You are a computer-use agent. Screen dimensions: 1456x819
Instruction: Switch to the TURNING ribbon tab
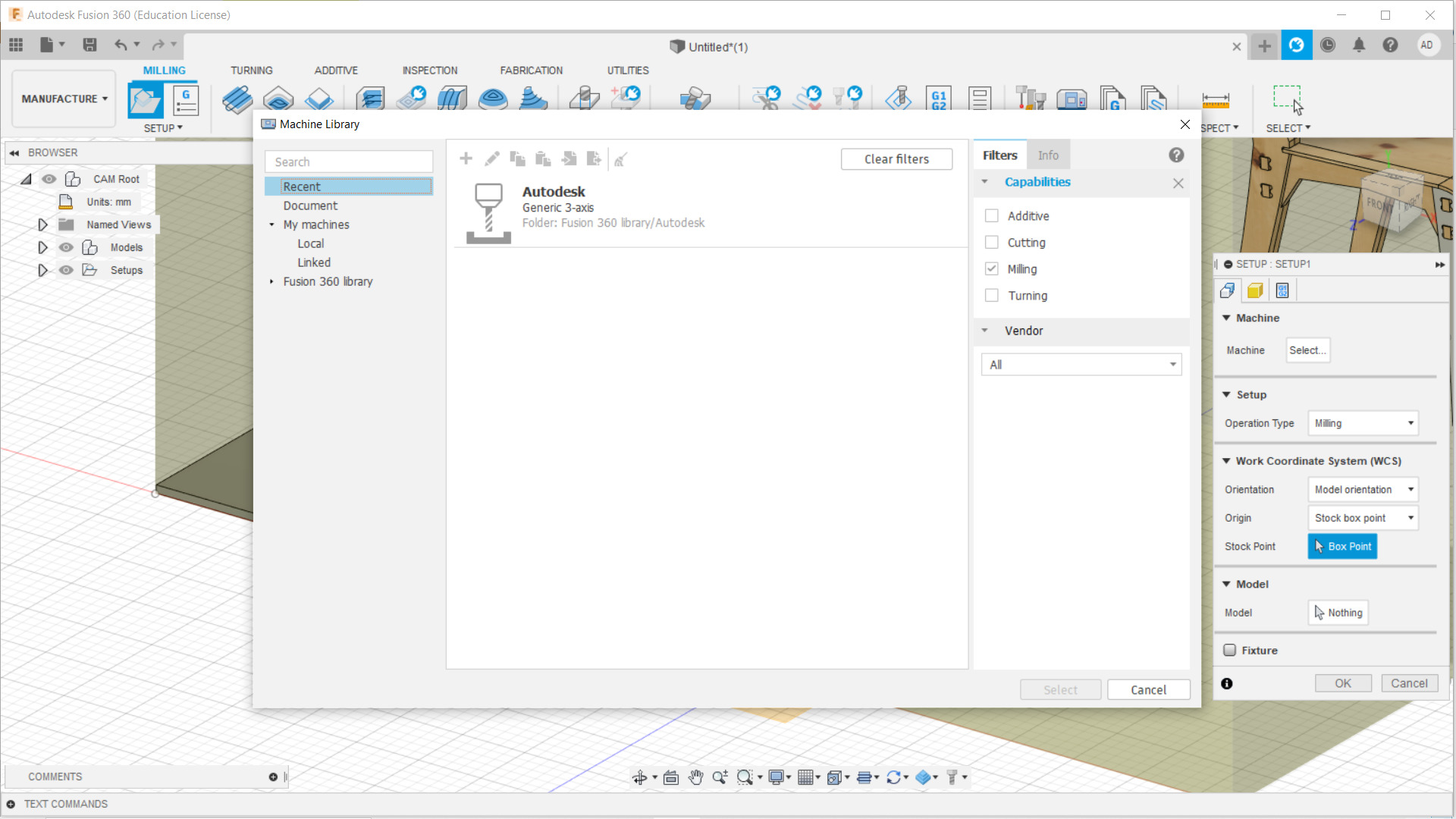click(x=252, y=71)
